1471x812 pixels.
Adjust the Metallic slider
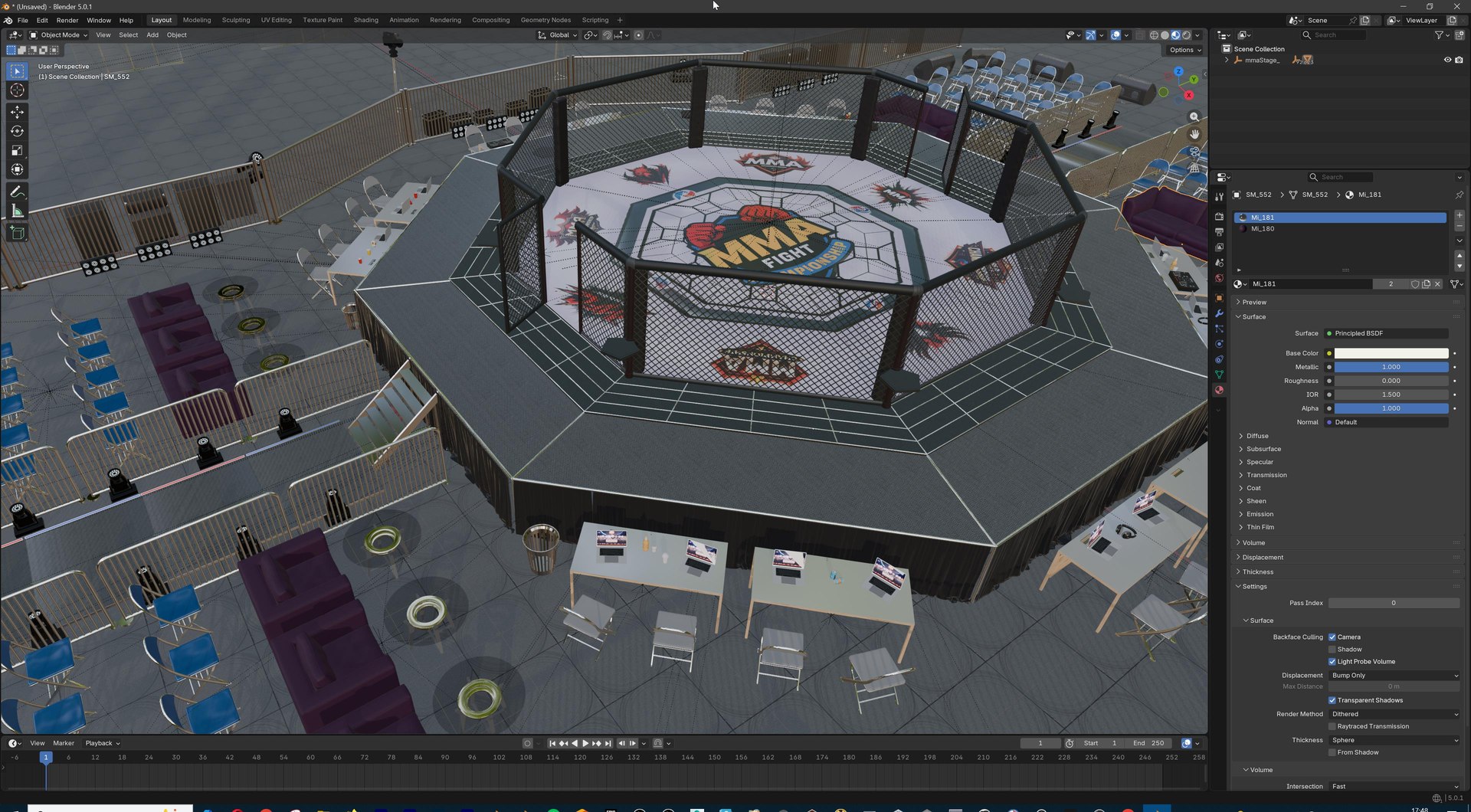(x=1391, y=367)
